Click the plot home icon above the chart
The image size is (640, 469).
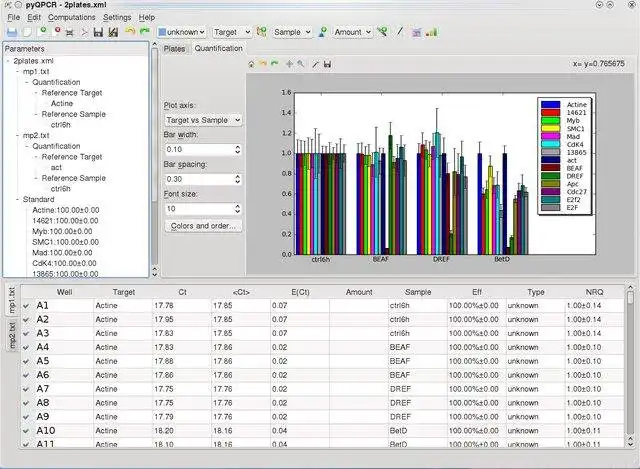(x=253, y=64)
